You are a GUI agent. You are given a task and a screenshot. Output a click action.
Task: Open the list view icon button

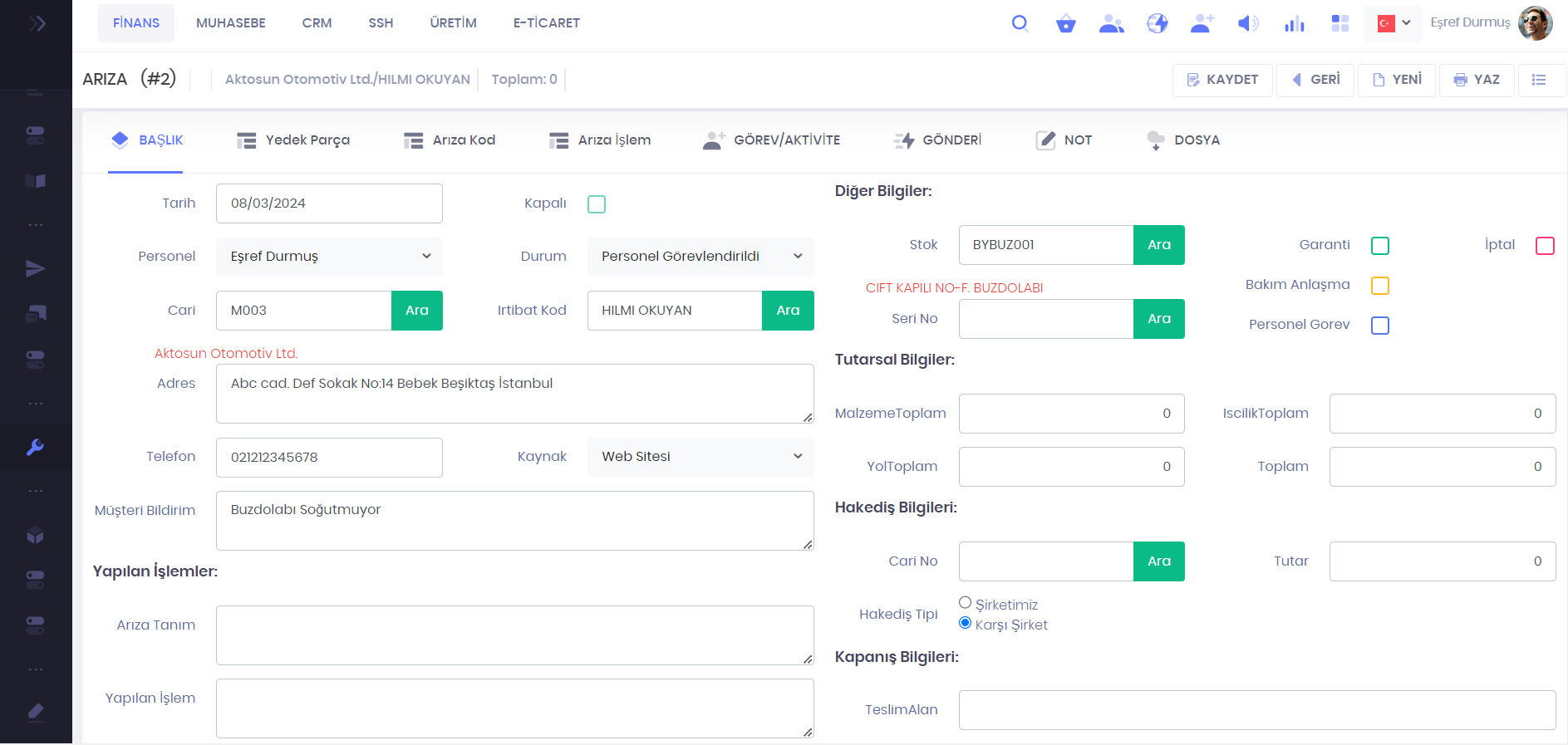coord(1539,80)
